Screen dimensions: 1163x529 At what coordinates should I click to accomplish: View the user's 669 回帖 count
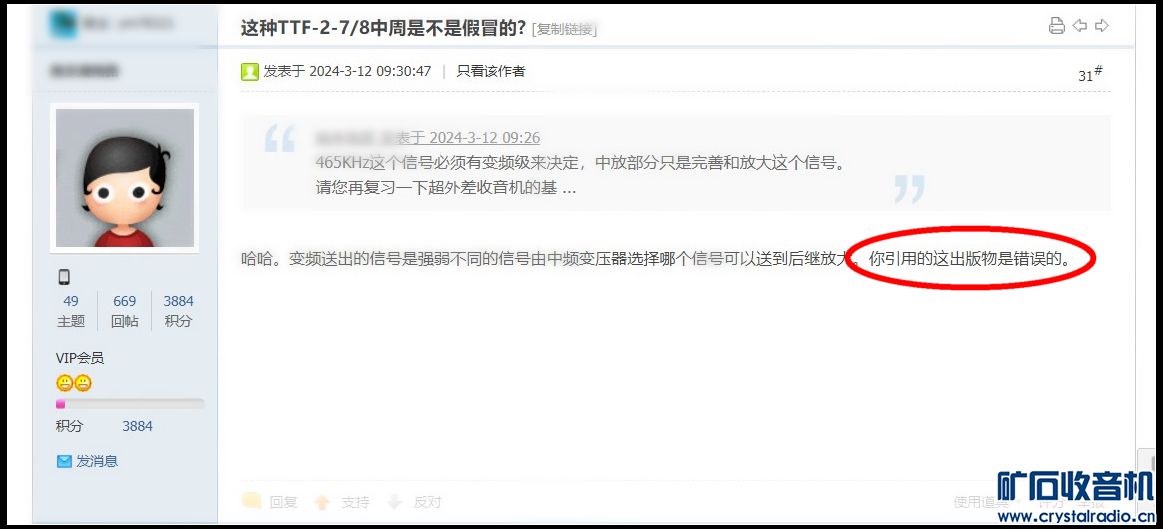(x=125, y=311)
